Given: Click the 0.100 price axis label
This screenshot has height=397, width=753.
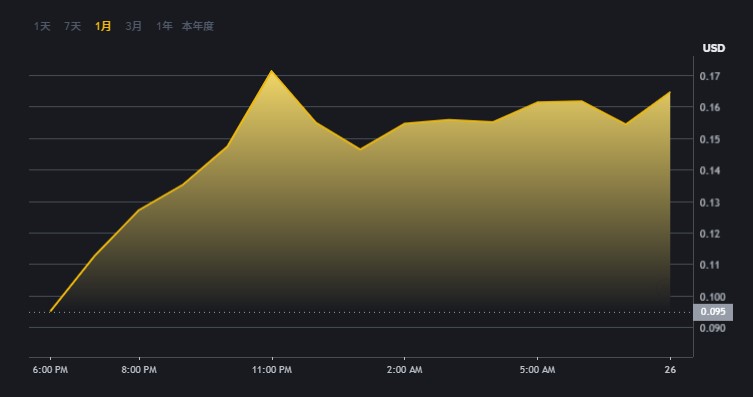Looking at the screenshot, I should [712, 297].
